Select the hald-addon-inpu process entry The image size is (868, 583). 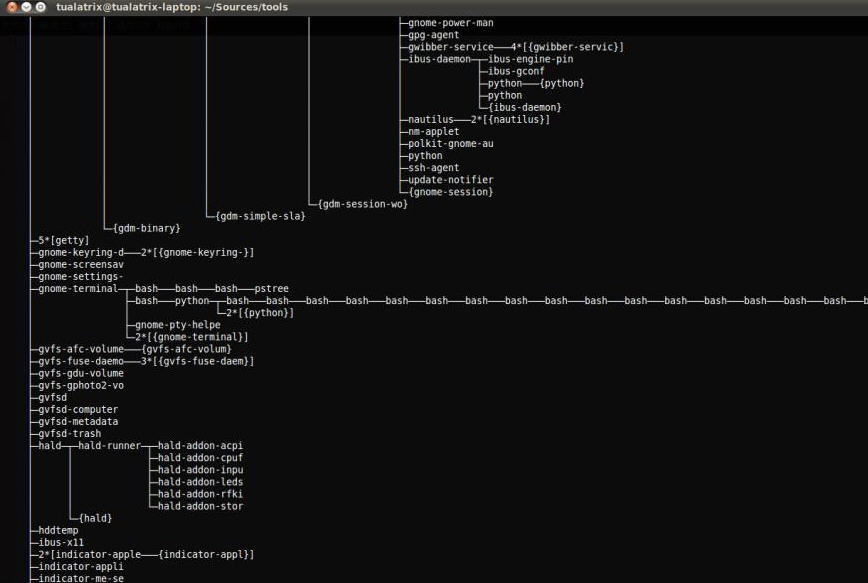[x=200, y=471]
